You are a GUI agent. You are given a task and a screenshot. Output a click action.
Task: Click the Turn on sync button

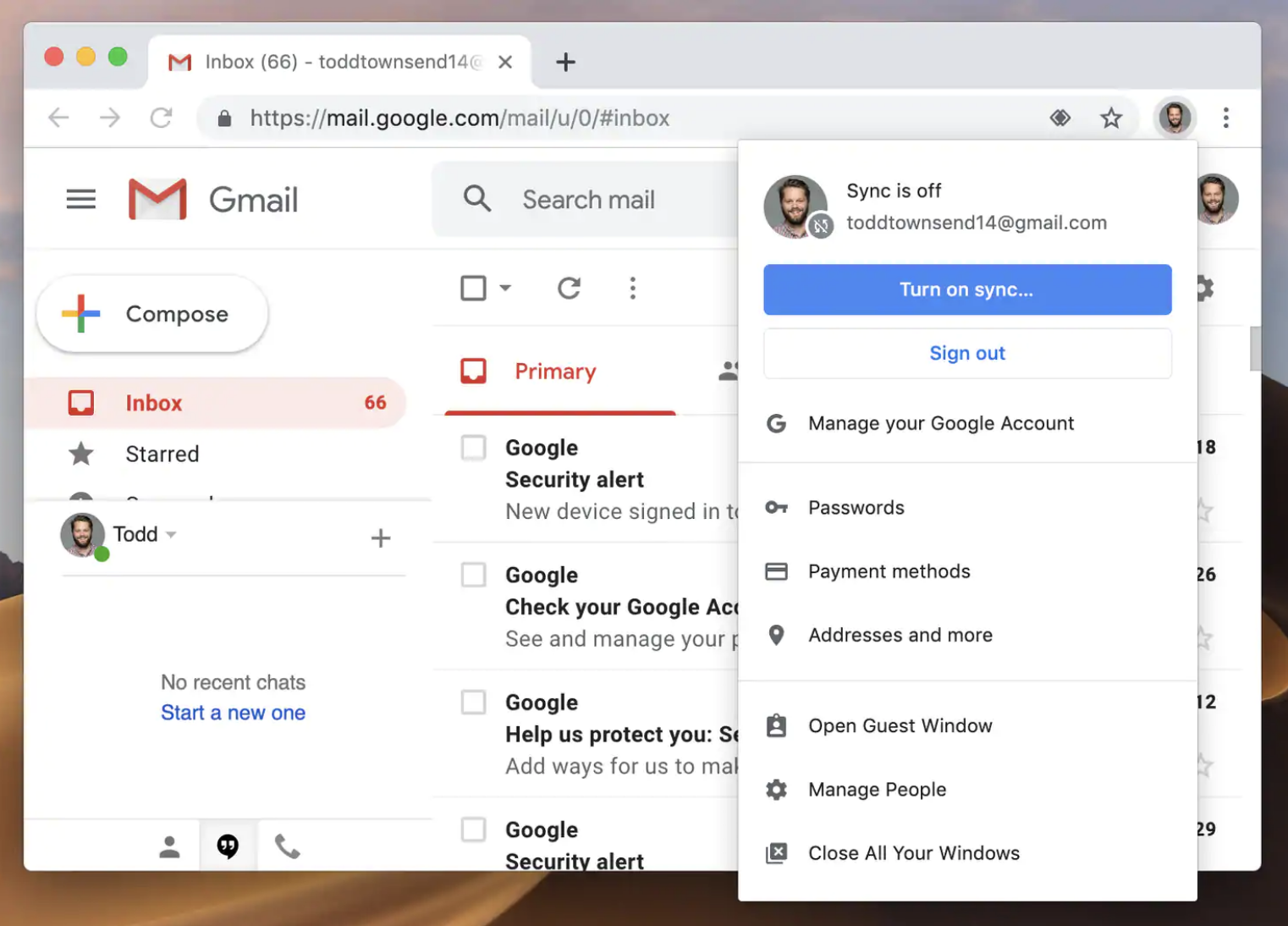click(x=966, y=289)
